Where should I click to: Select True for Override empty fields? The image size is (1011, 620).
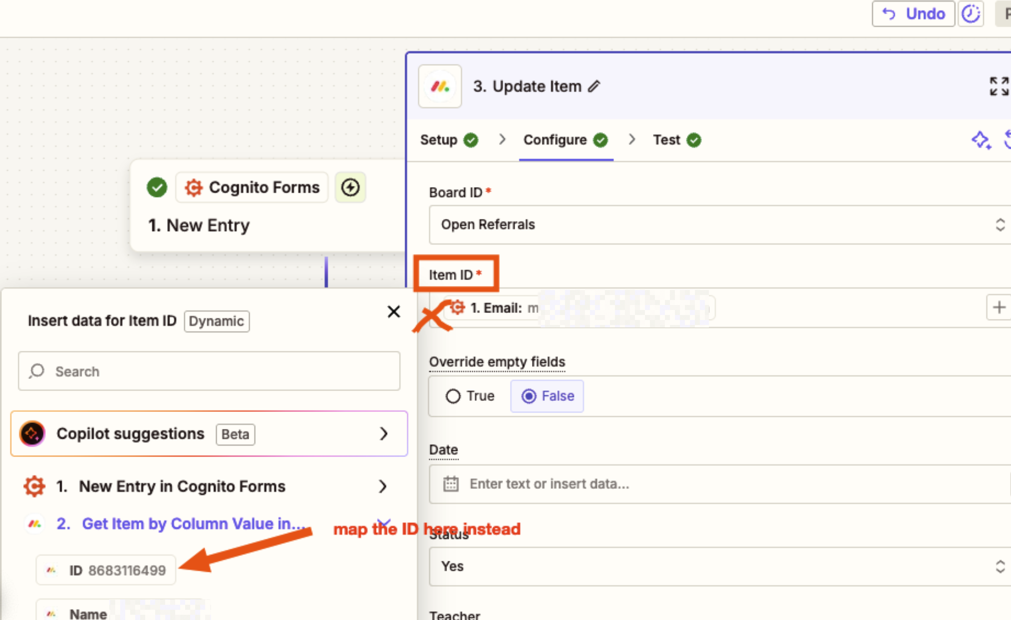pyautogui.click(x=470, y=396)
